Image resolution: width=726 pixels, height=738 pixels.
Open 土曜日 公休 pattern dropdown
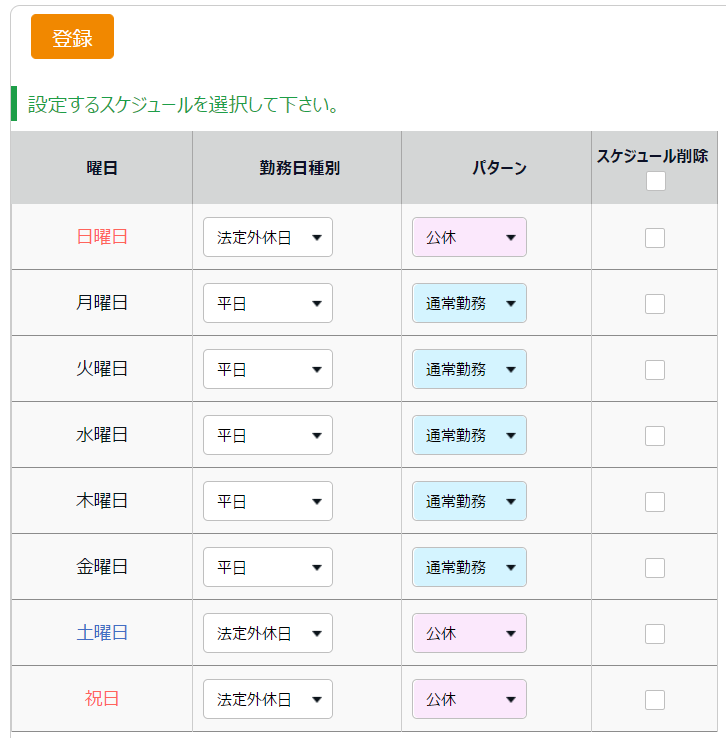pos(469,633)
